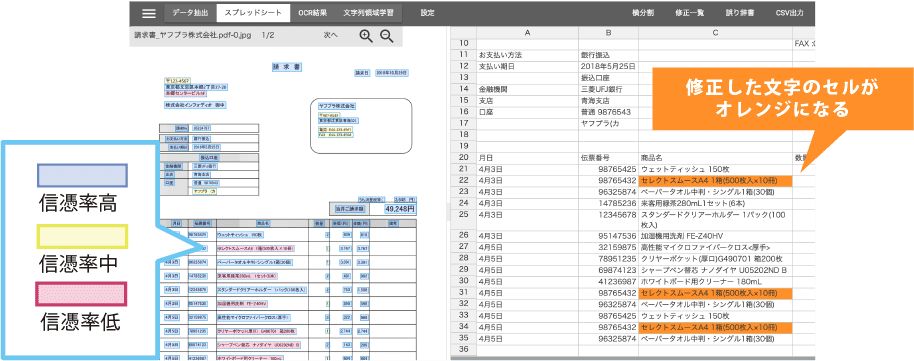
Task: Select column B header
Action: coord(609,33)
